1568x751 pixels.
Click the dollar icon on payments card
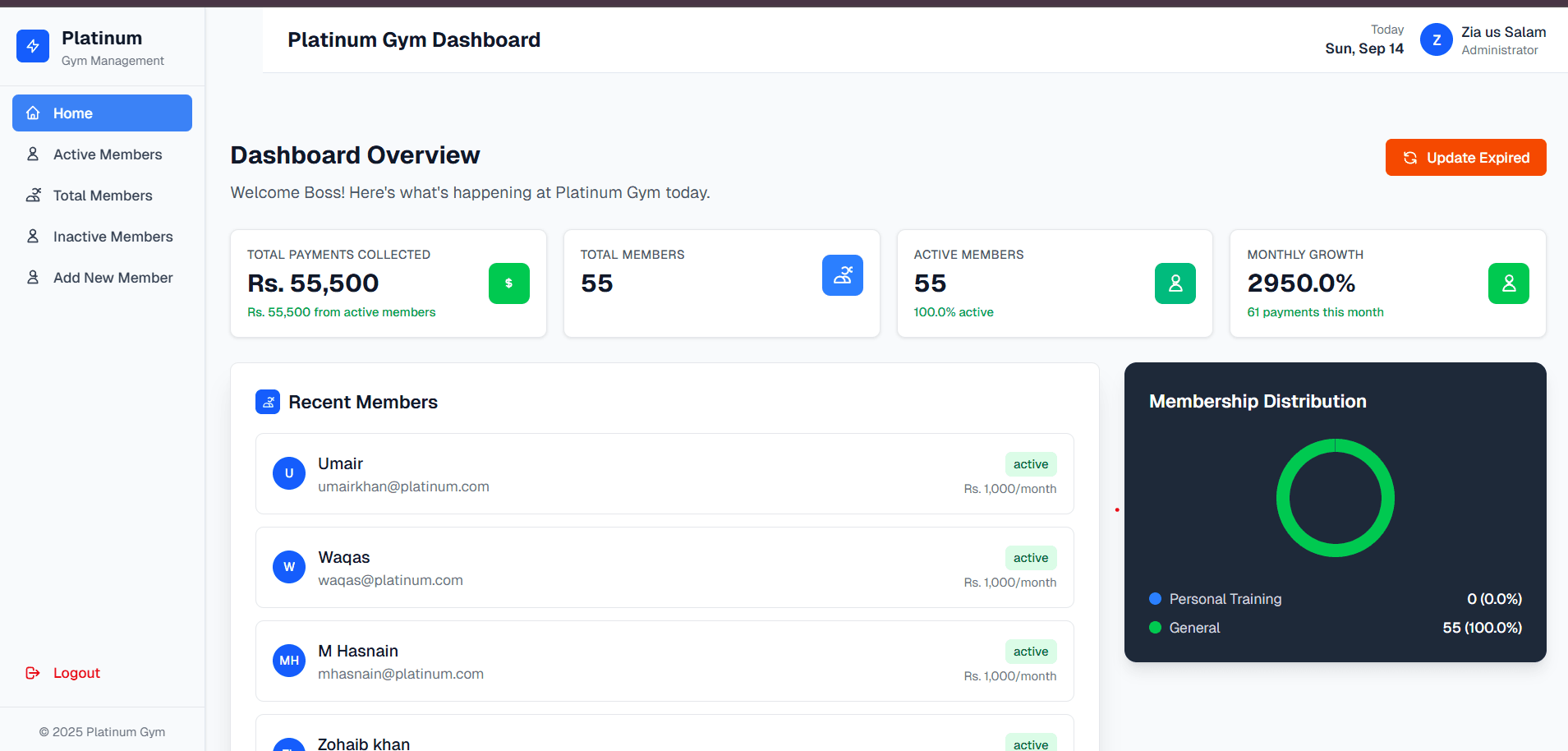click(x=508, y=283)
